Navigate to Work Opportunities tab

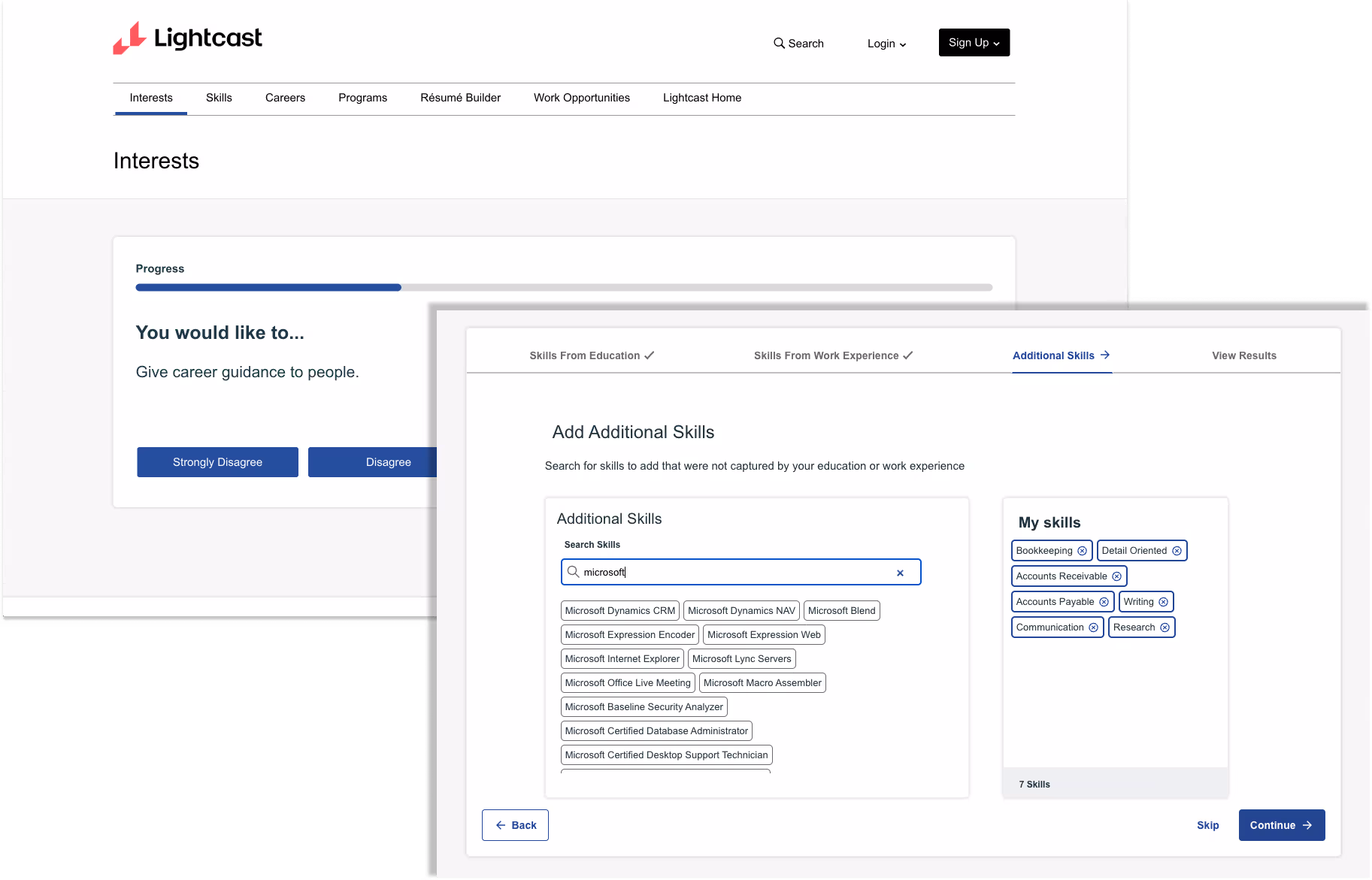tap(582, 98)
